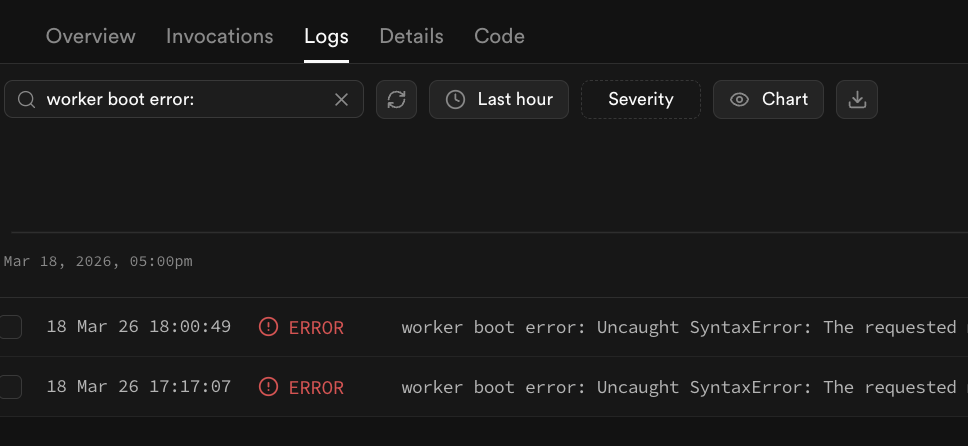Click error icon on 18:00:49 log row

point(268,327)
